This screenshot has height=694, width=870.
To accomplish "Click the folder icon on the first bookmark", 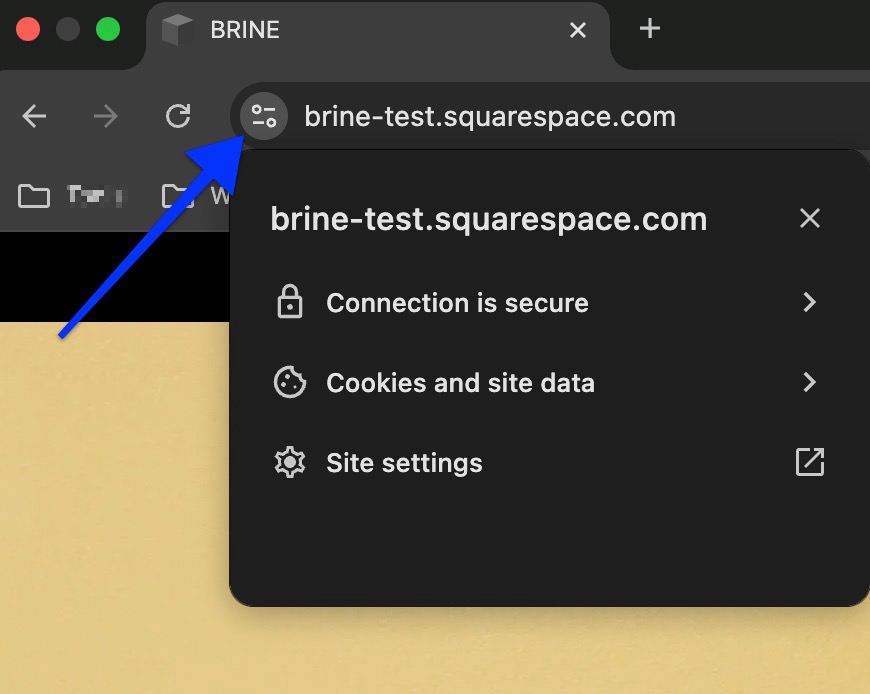I will pyautogui.click(x=33, y=195).
